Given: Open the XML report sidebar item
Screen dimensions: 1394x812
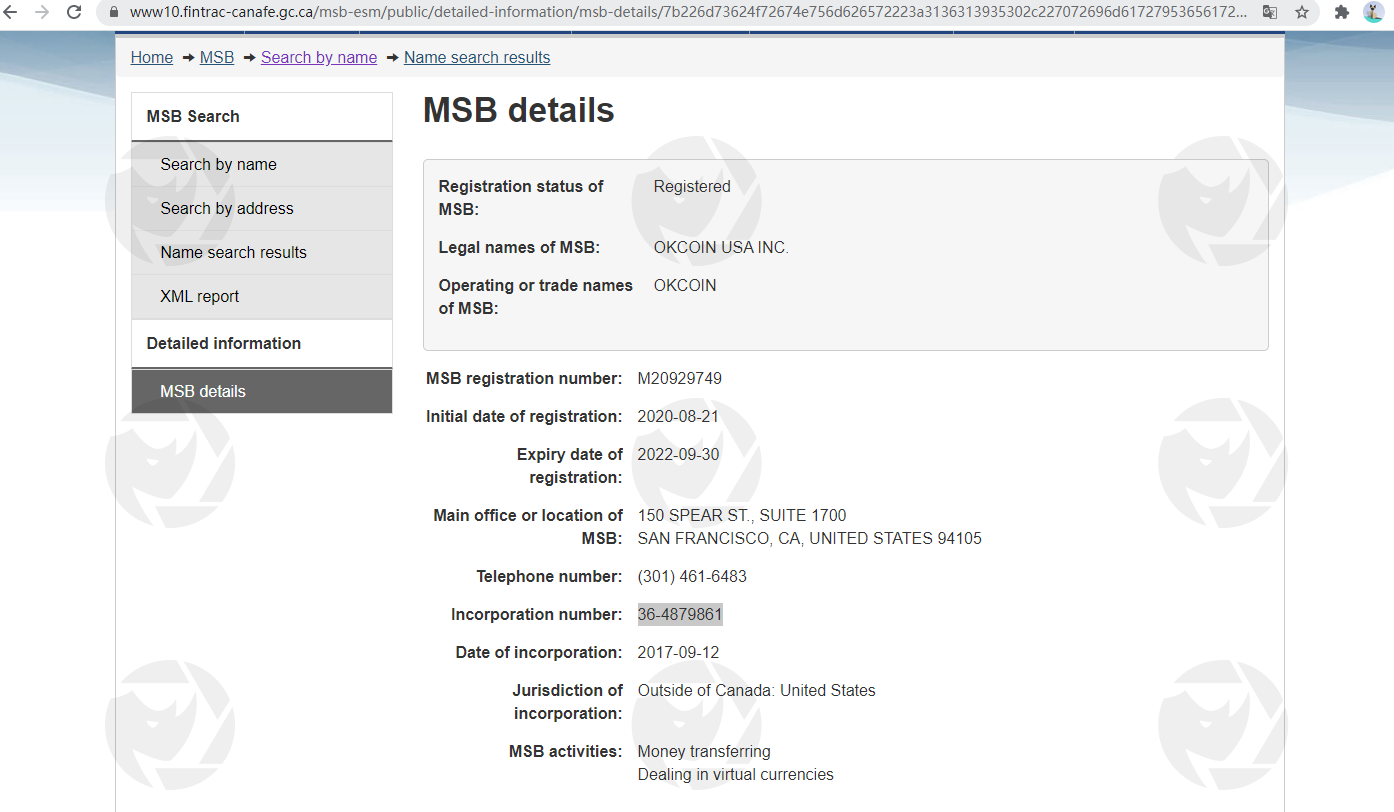Looking at the screenshot, I should (200, 296).
